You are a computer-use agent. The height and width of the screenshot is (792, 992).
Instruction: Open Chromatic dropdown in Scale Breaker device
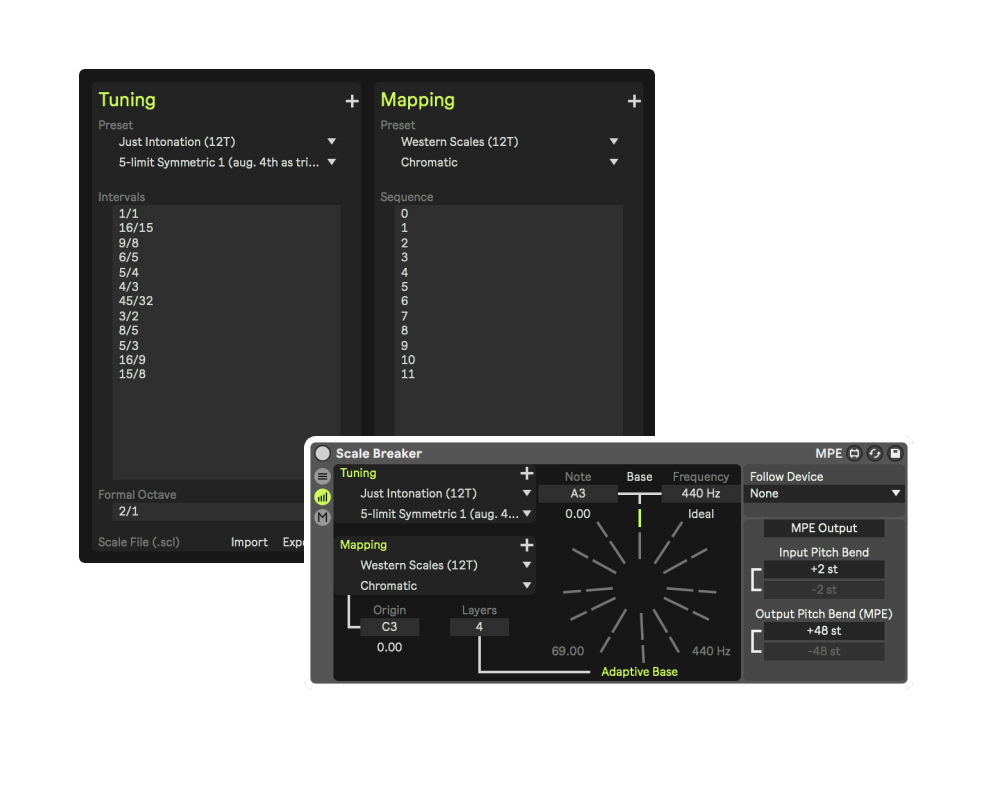(x=445, y=586)
